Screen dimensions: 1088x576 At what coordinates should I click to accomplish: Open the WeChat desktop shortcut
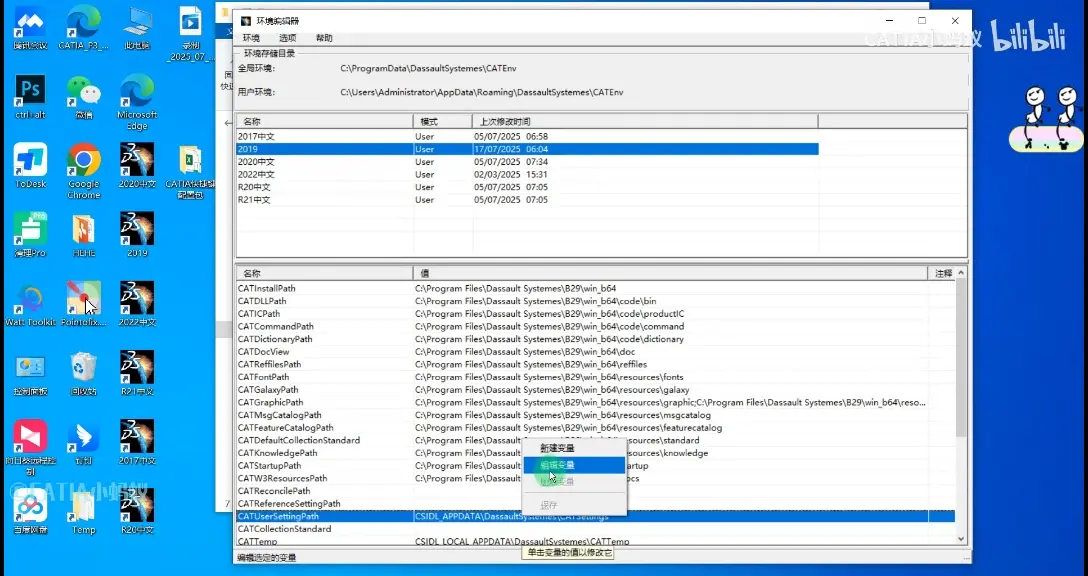click(x=84, y=96)
